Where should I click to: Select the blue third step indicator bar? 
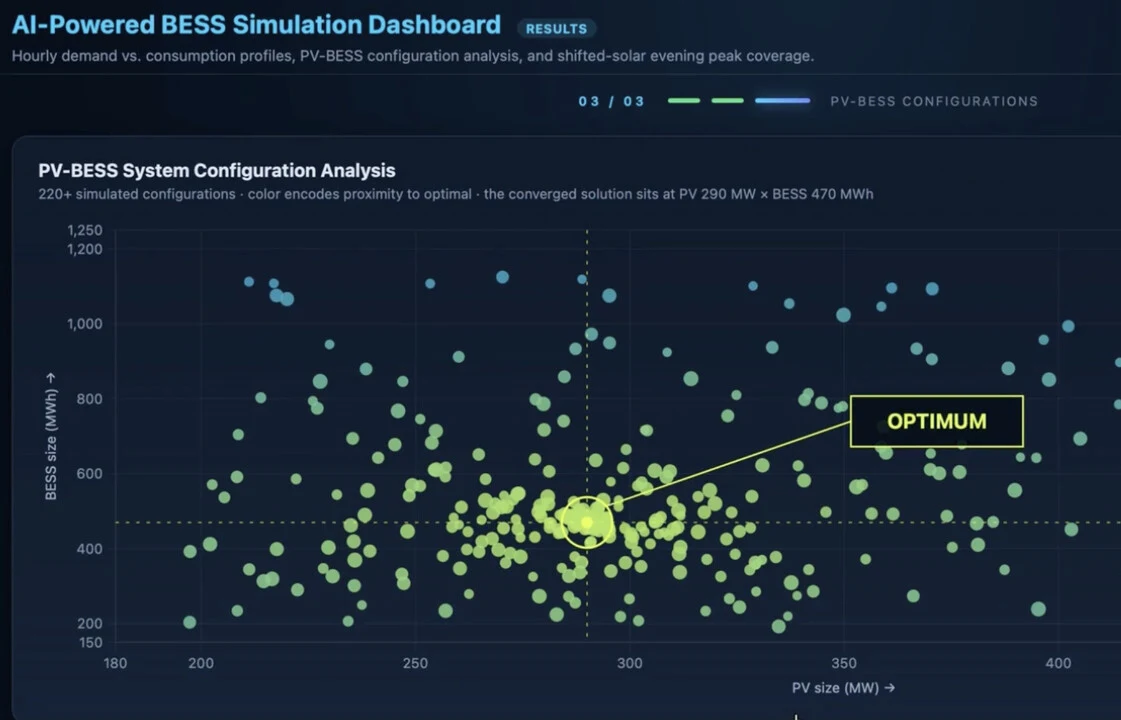click(x=782, y=101)
